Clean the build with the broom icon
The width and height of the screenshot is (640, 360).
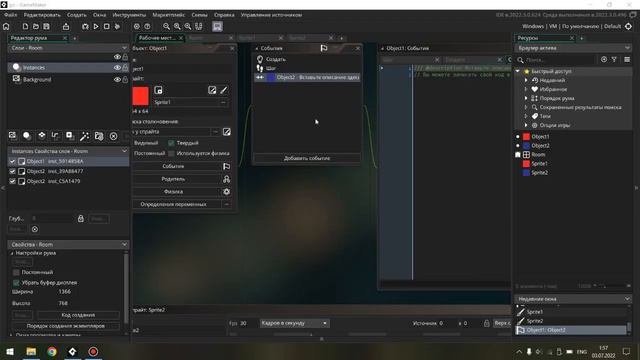pos(118,27)
